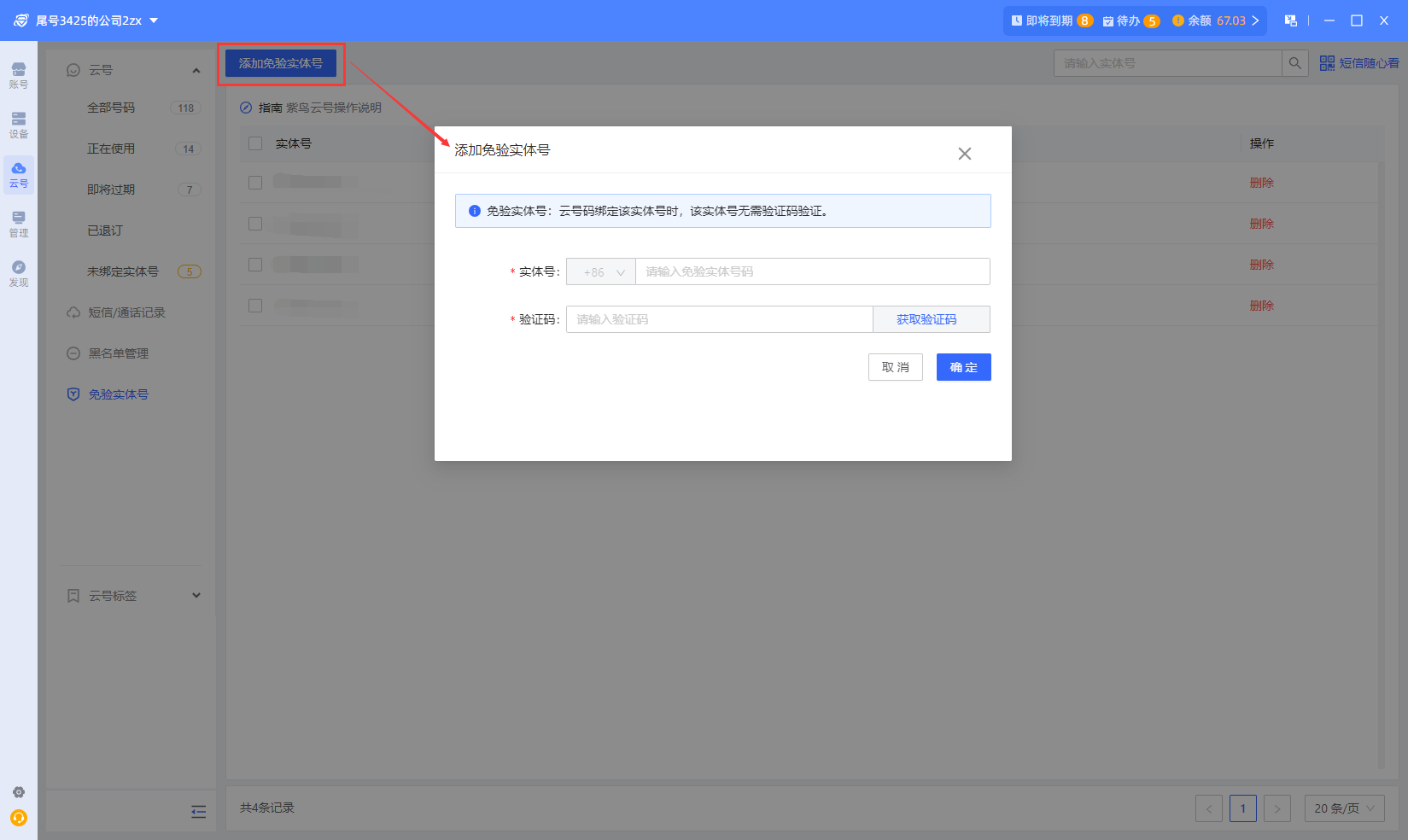The width and height of the screenshot is (1408, 840).
Task: Open 短信随心看 QR code icon
Action: (1327, 63)
